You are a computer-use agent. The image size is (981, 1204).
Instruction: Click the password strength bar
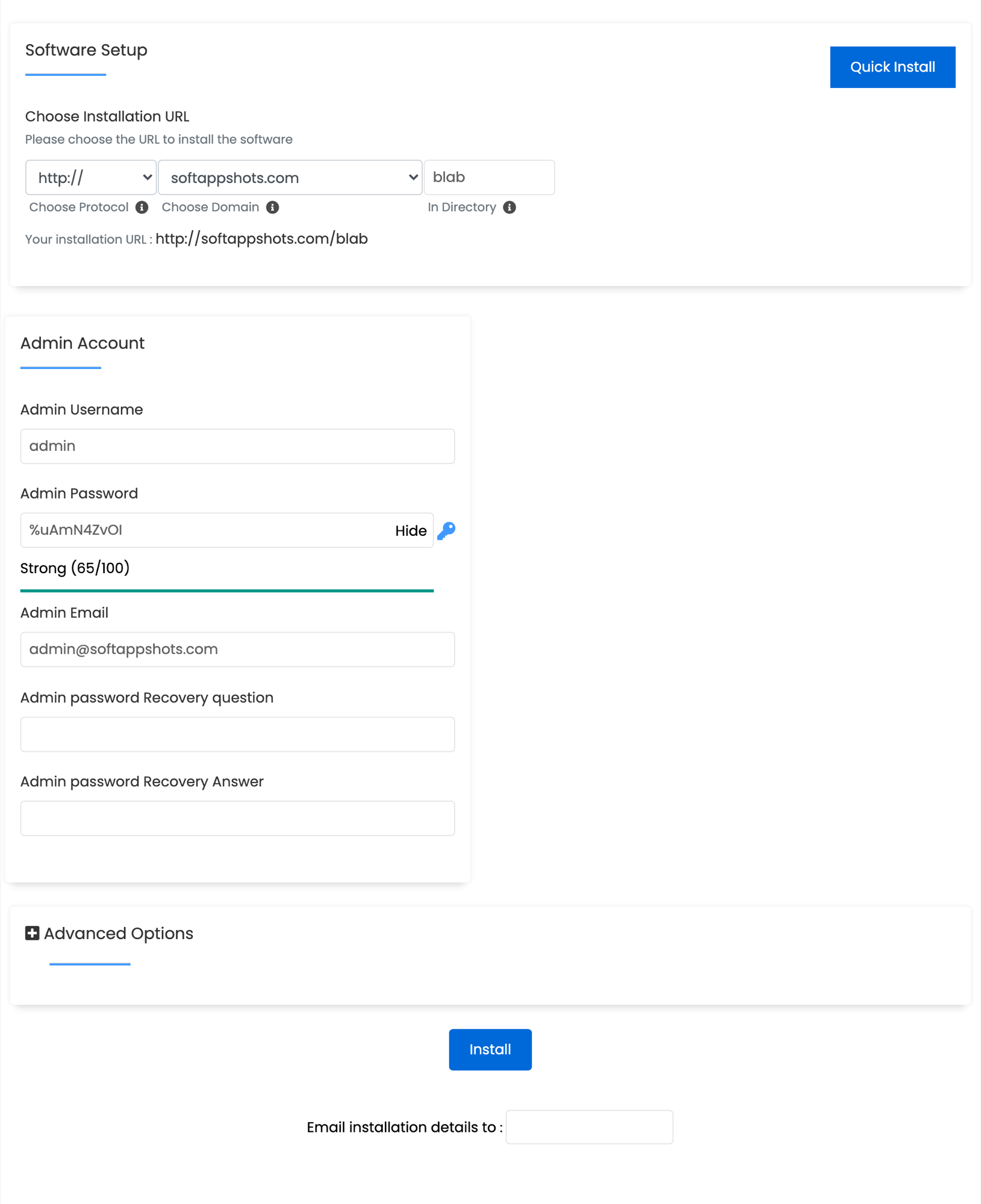click(x=227, y=591)
